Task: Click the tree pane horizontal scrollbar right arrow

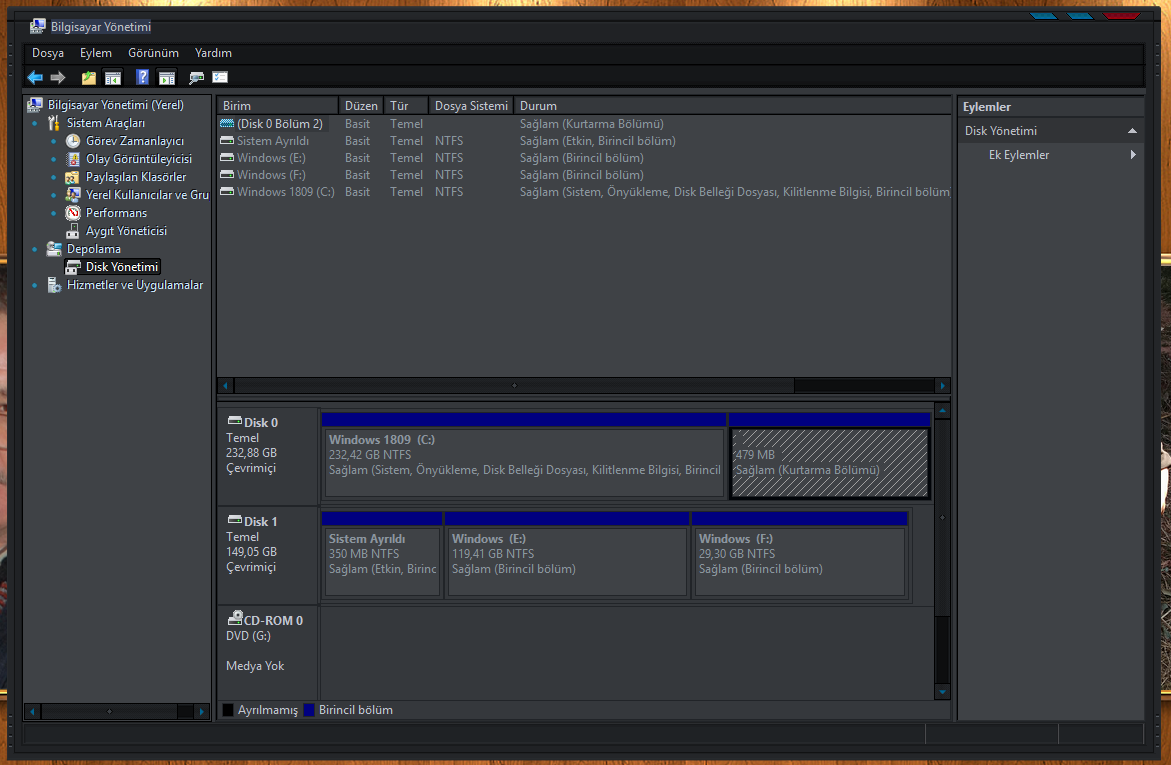Action: [x=201, y=711]
